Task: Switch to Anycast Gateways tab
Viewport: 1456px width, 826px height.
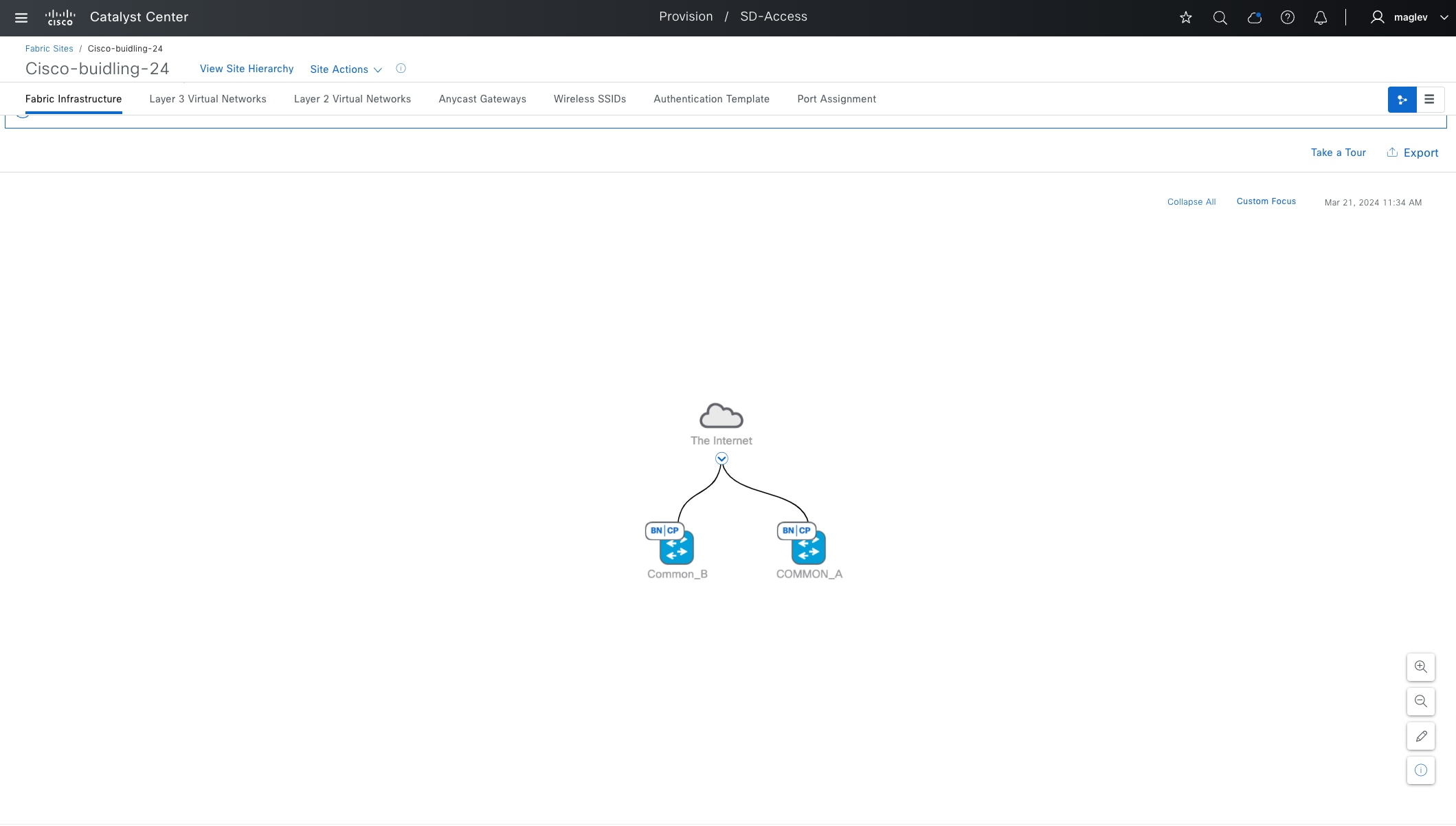Action: coord(482,99)
